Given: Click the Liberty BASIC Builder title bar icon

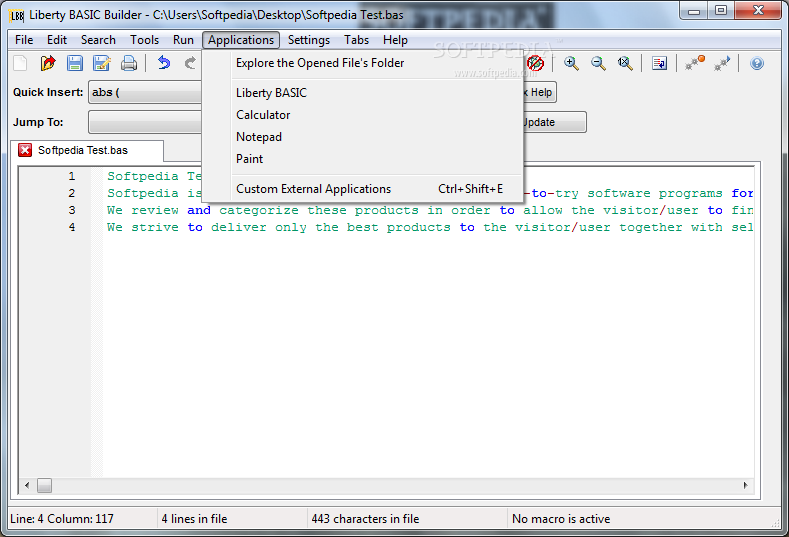Looking at the screenshot, I should [17, 16].
